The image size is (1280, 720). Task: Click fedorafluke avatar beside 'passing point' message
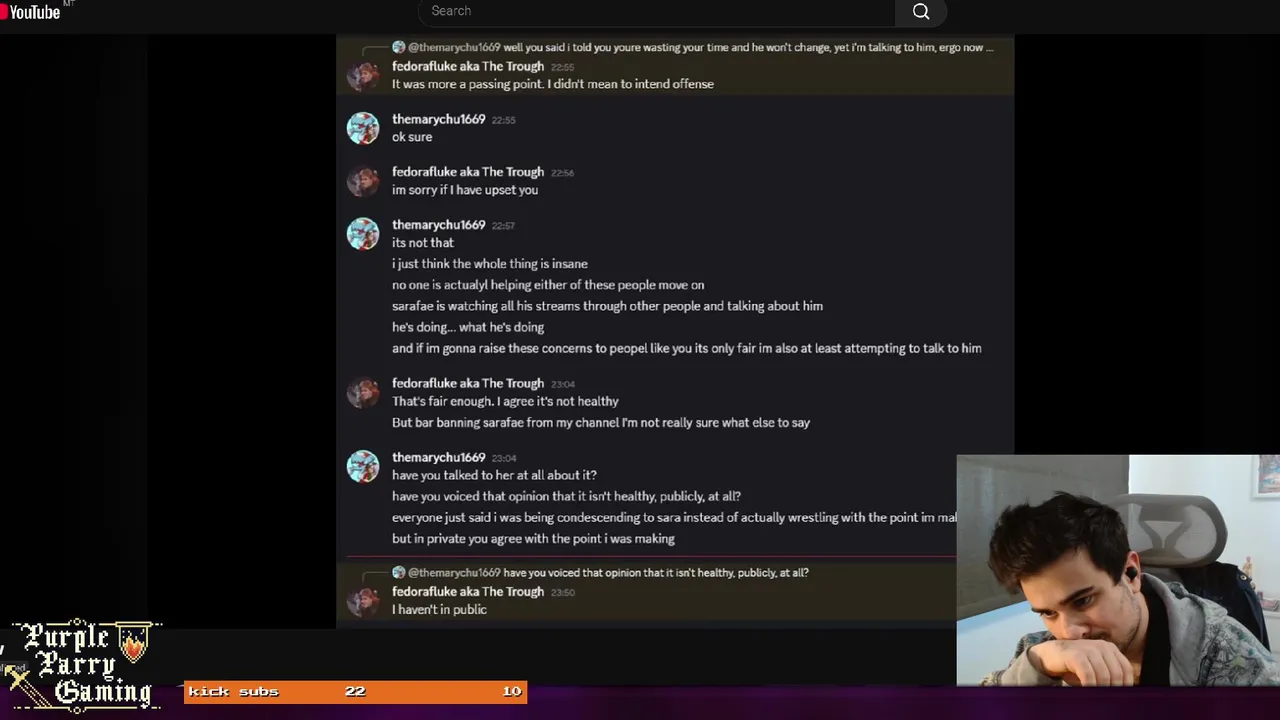pyautogui.click(x=363, y=75)
